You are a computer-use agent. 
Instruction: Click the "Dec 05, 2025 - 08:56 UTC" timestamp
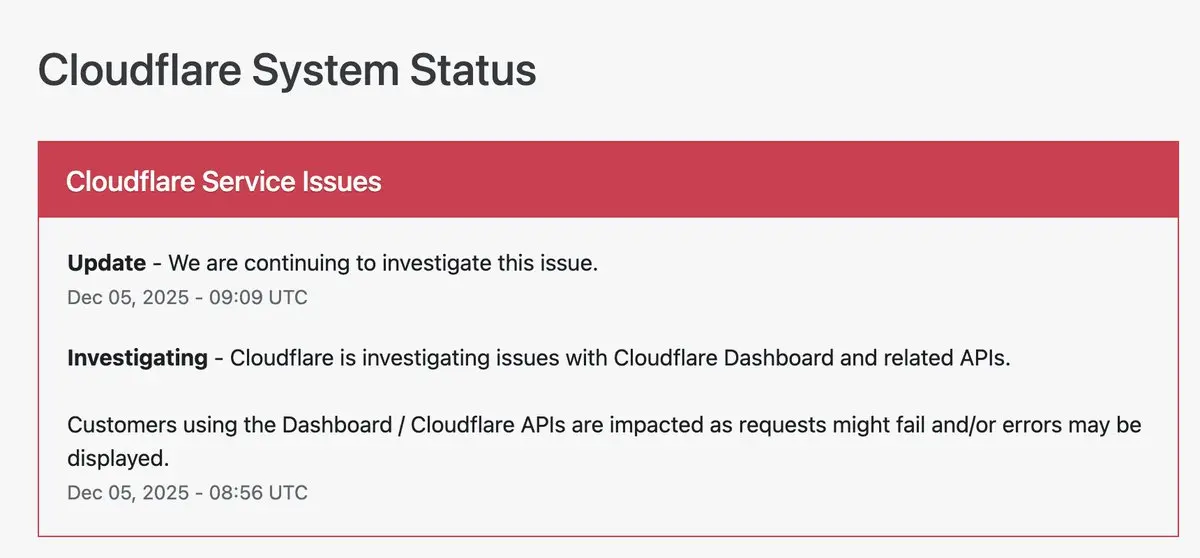tap(187, 492)
